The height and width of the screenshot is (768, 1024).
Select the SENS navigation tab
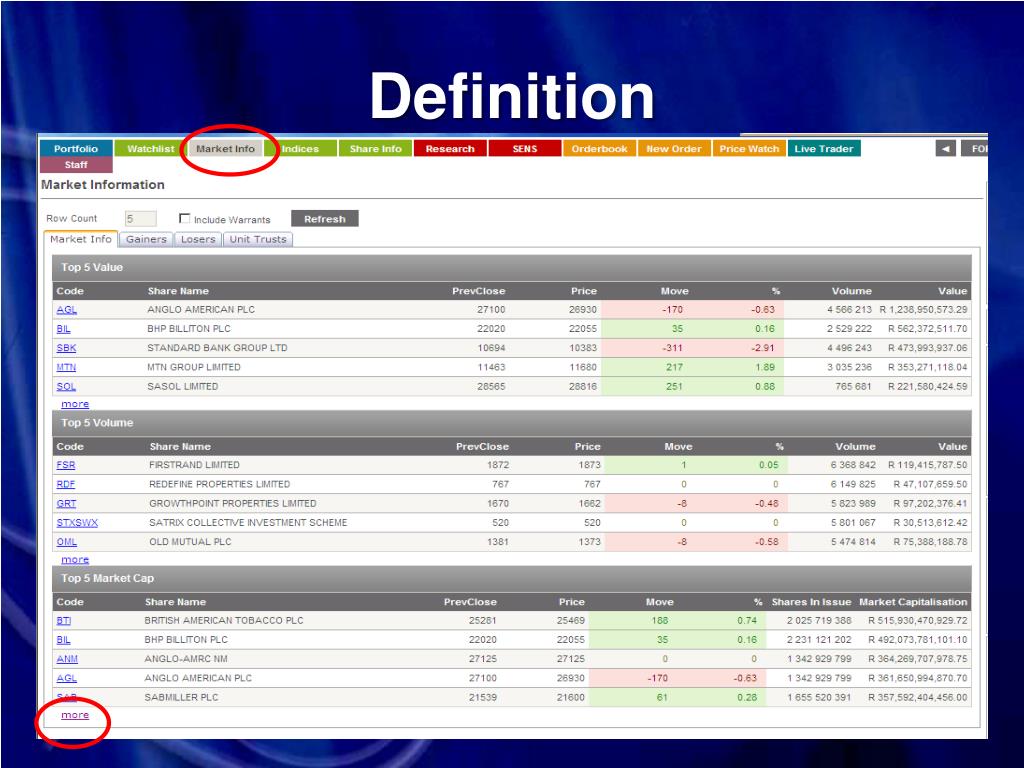524,149
